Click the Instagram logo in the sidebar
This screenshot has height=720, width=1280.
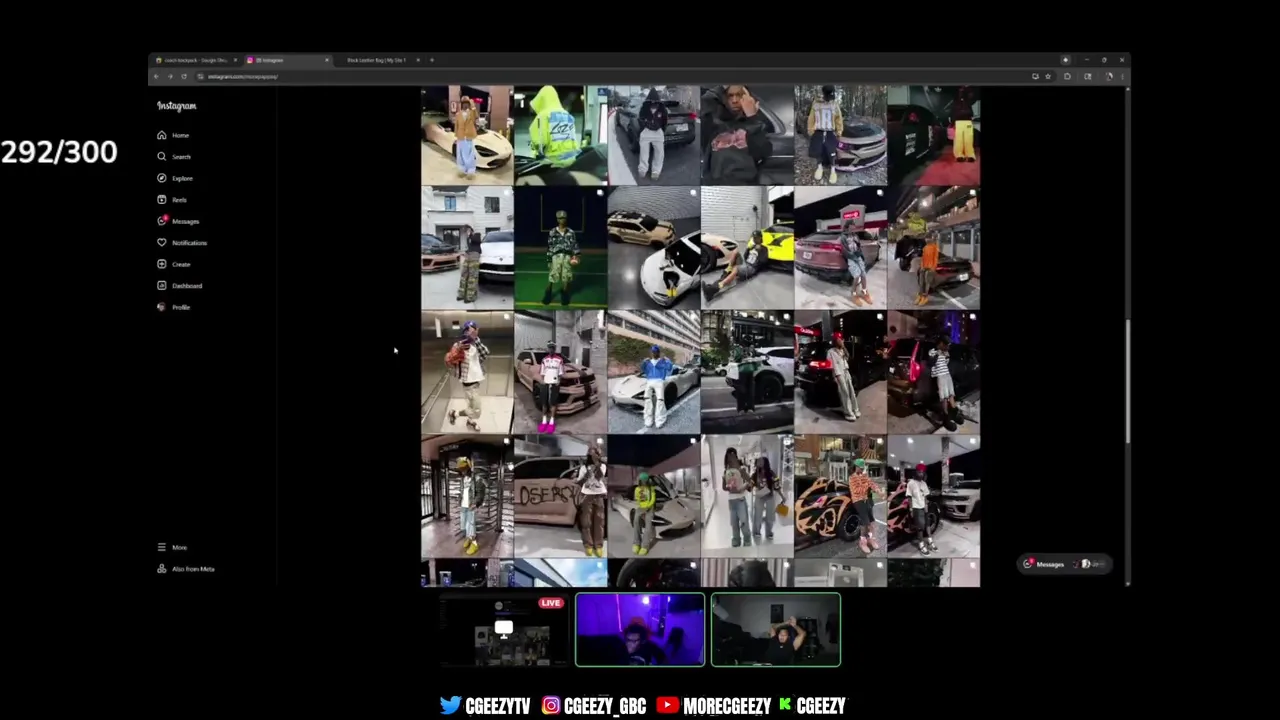[177, 106]
